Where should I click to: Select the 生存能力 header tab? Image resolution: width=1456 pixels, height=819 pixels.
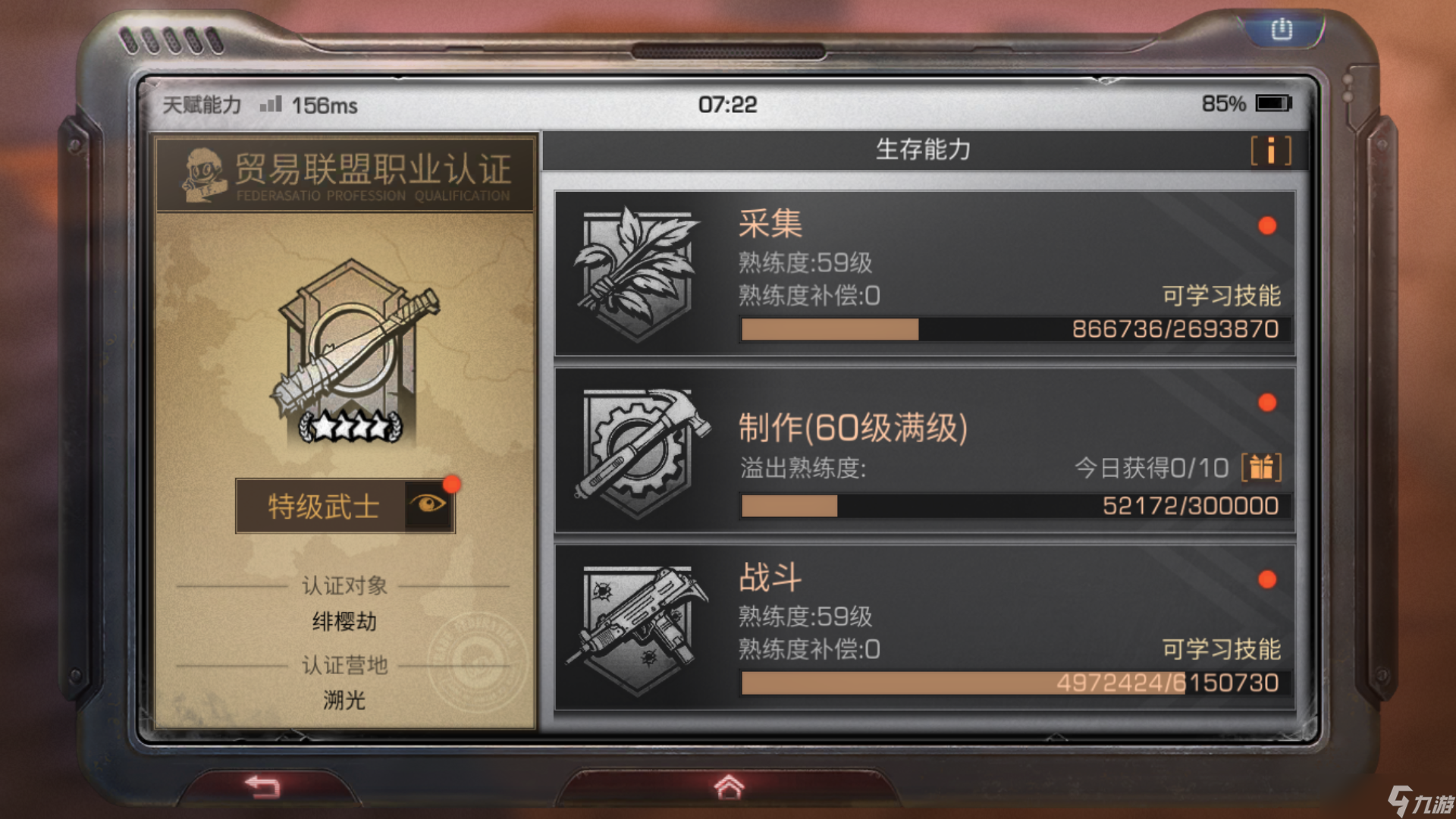coord(924,150)
